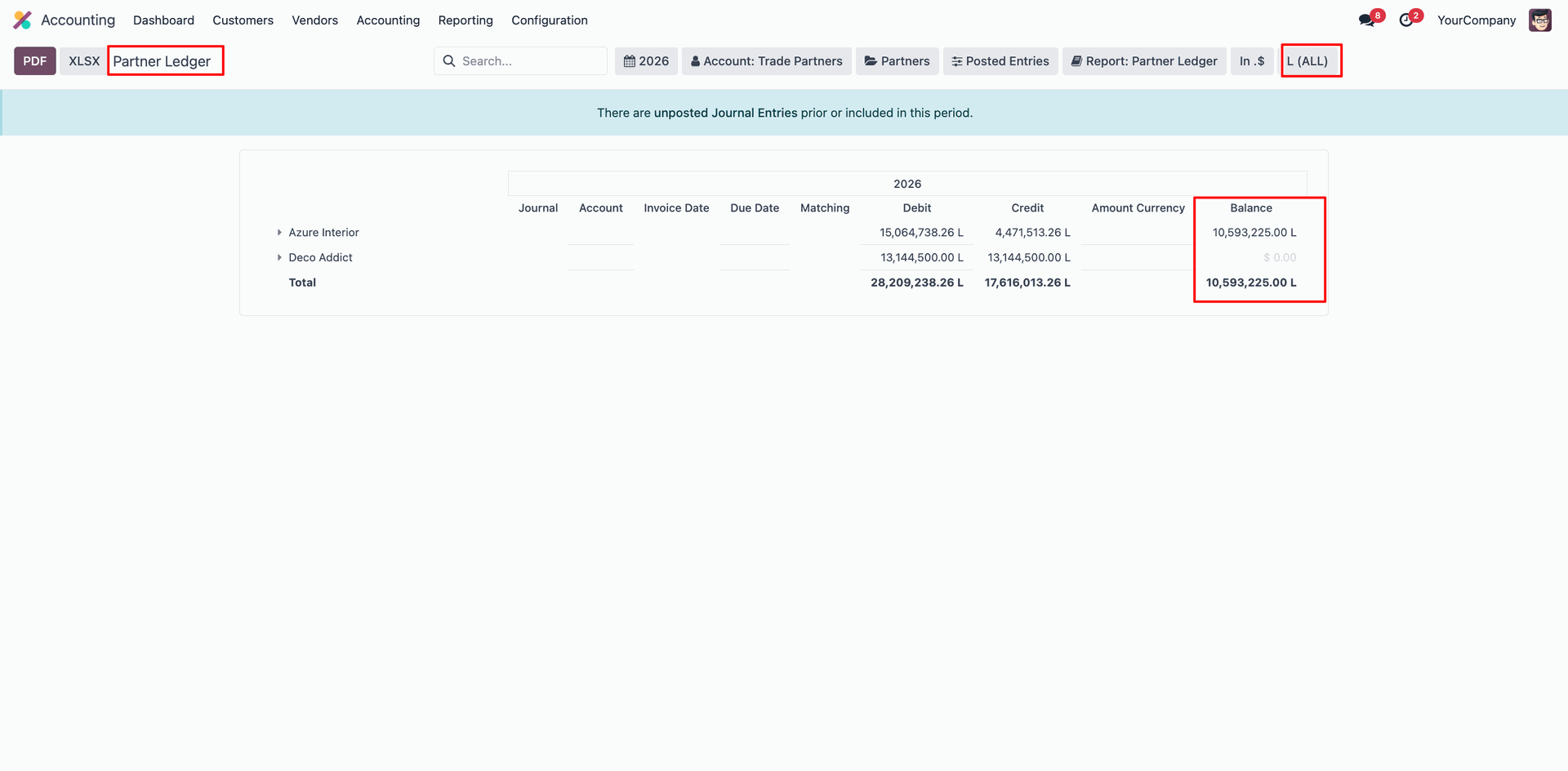Focus the Search input field
The height and width of the screenshot is (771, 1568).
click(x=529, y=61)
